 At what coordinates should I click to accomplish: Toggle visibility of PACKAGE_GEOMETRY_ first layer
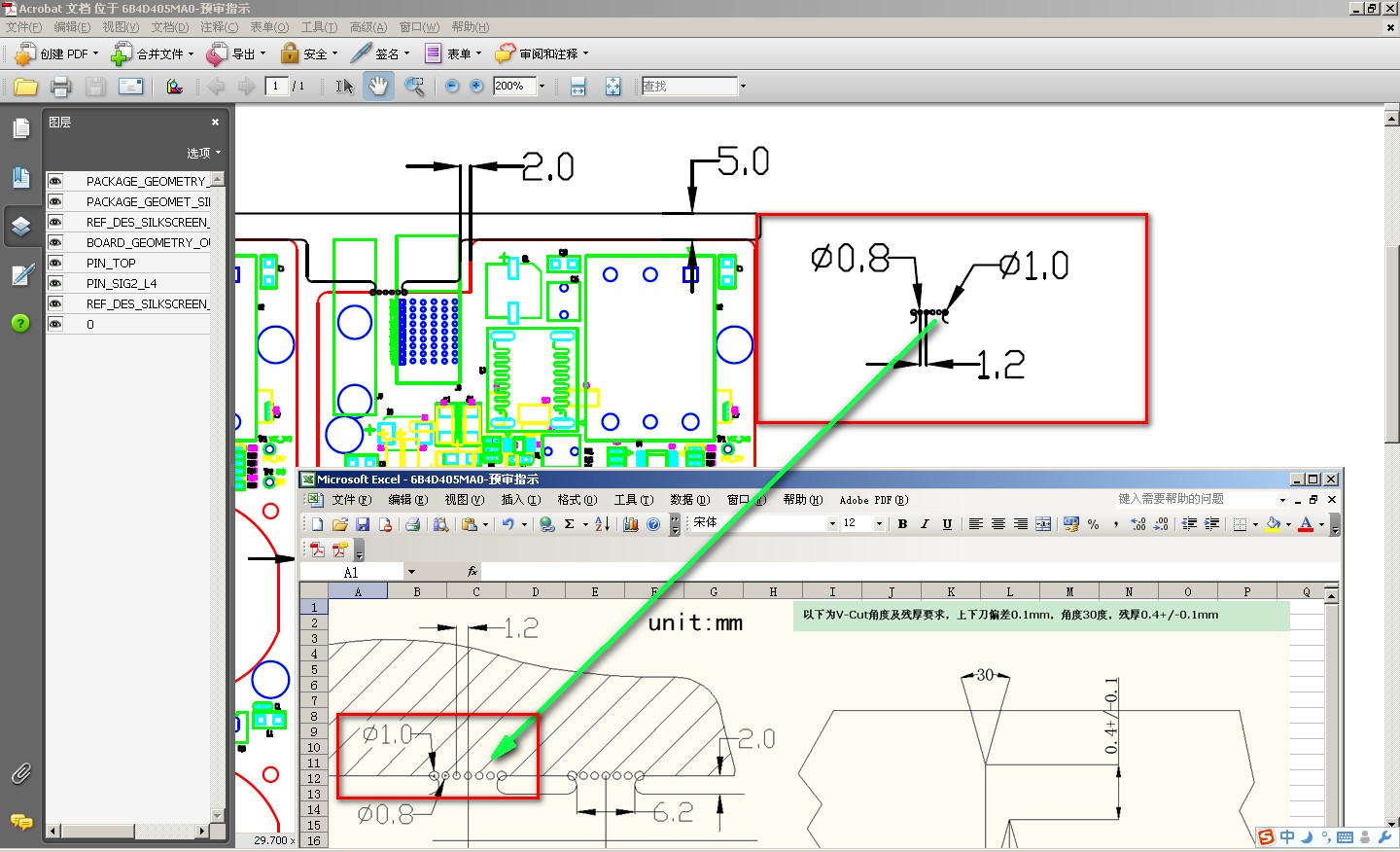coord(55,181)
